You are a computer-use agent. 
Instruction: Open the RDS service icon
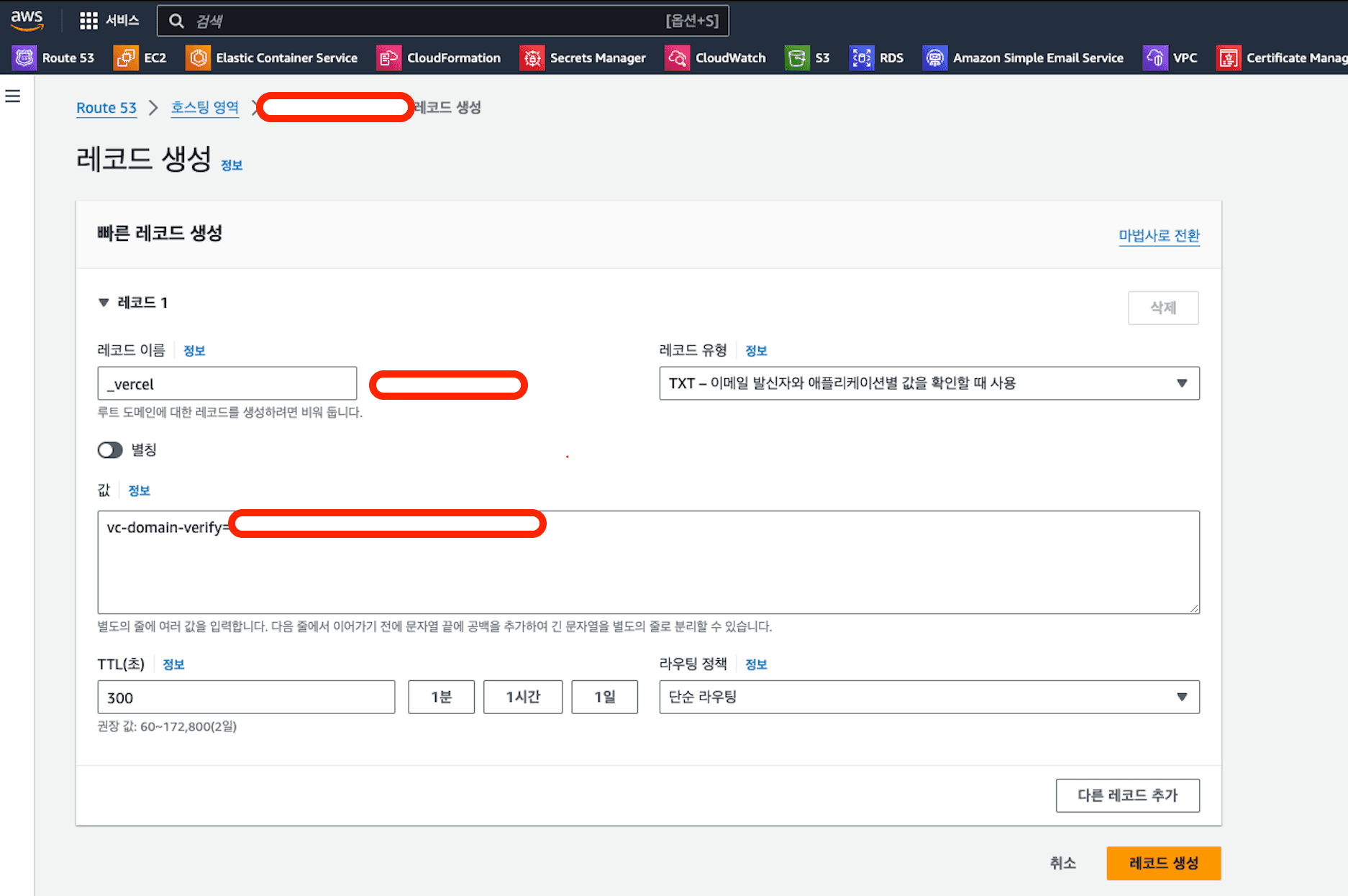[861, 58]
